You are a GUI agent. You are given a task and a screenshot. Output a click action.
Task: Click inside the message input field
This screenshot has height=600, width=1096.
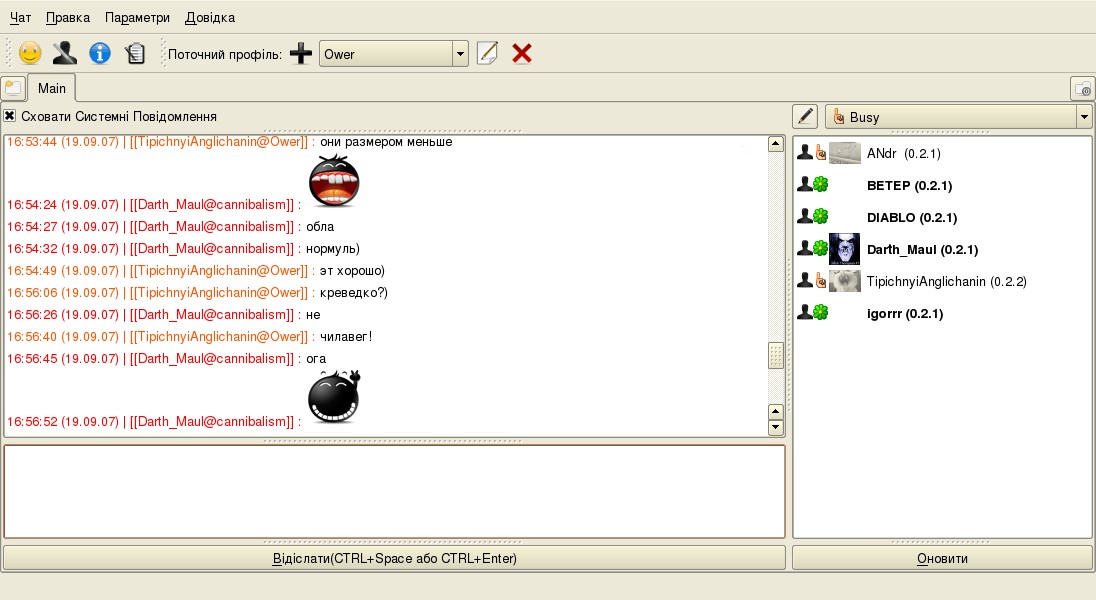click(394, 491)
